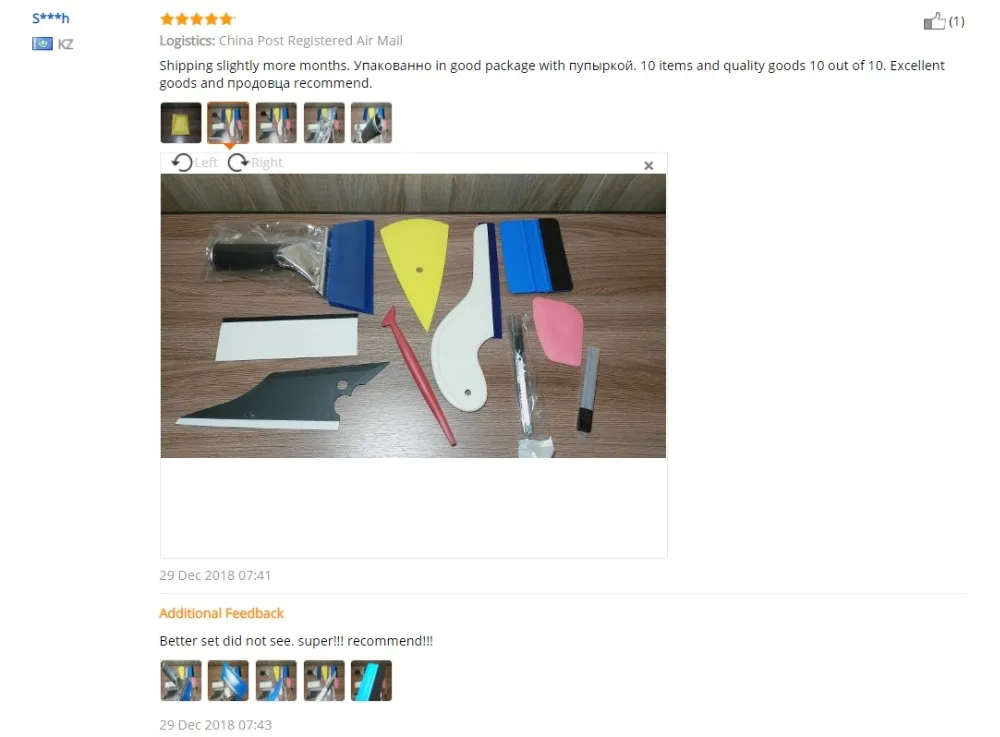Close the enlarged review photo
This screenshot has width=1000, height=737.
[649, 166]
